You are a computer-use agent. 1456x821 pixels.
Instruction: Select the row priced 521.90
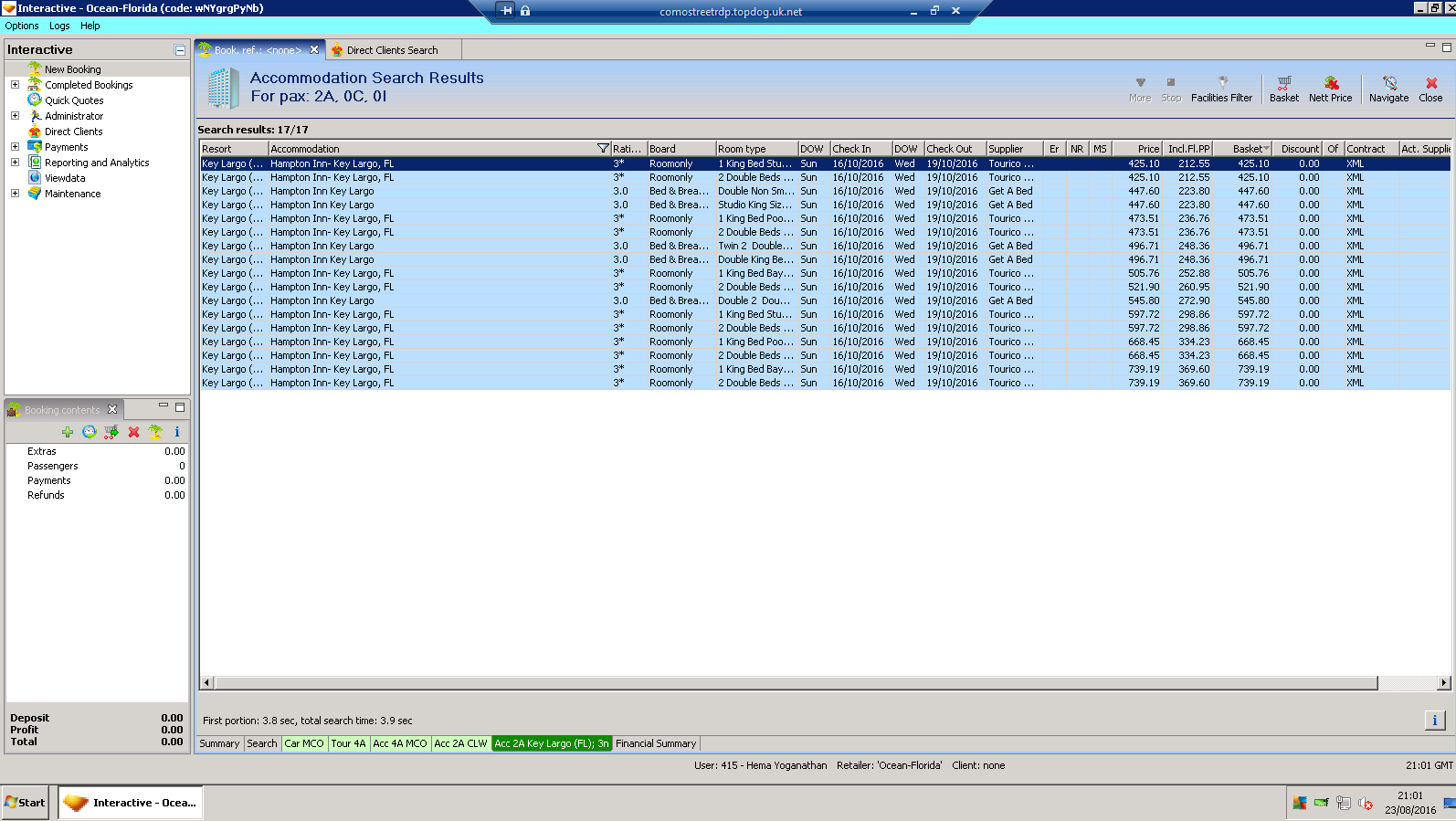click(x=825, y=287)
